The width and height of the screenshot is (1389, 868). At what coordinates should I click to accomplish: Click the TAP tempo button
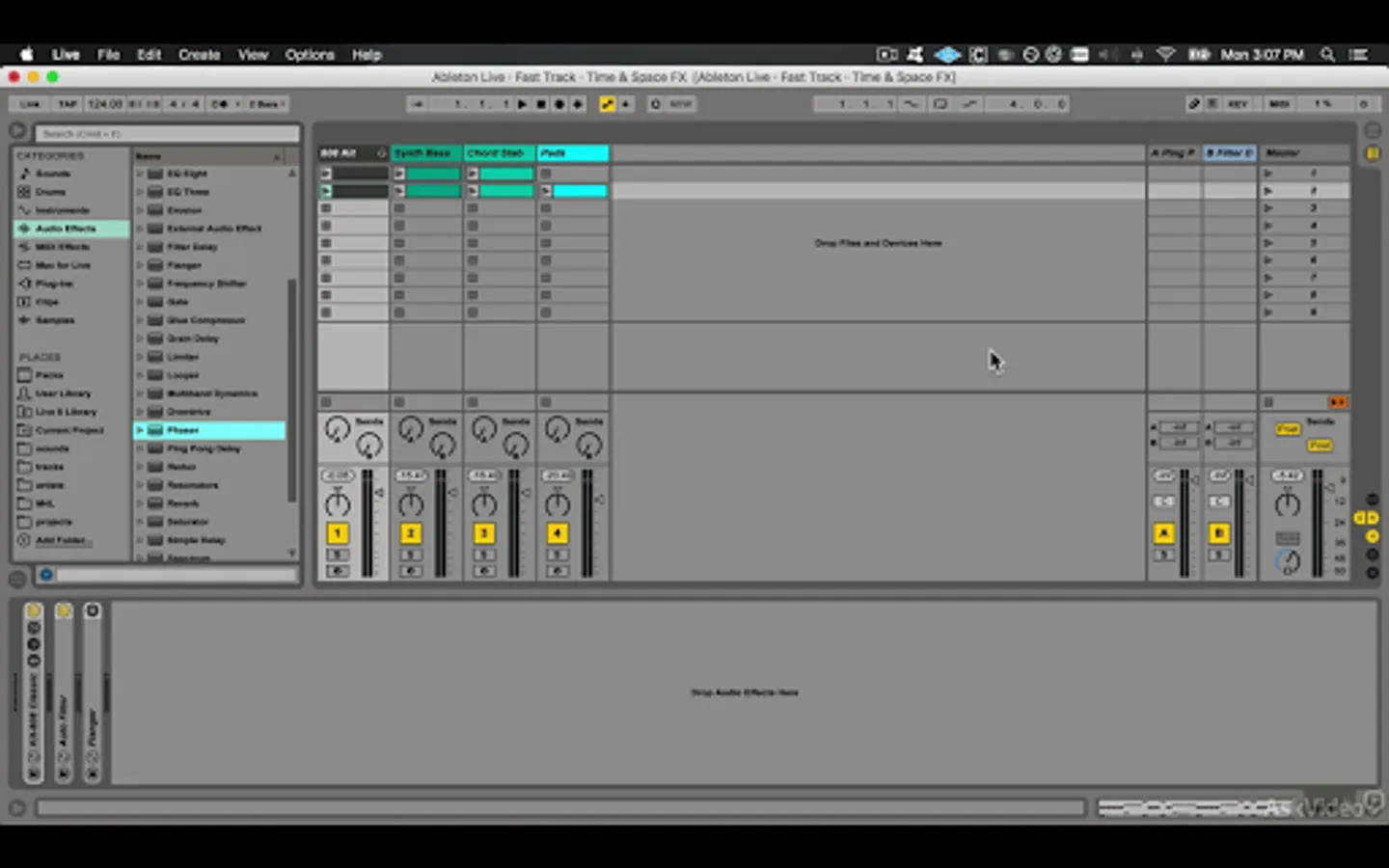[67, 104]
